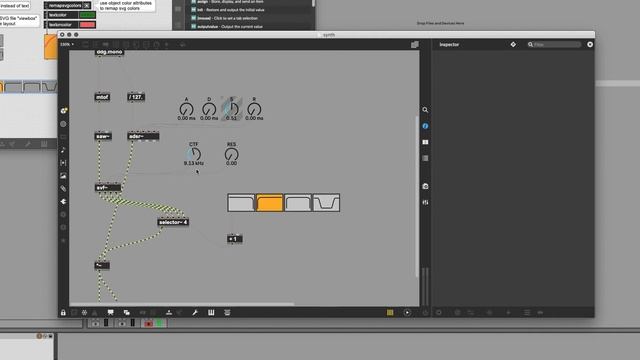
Task: Toggle the blue inspector info icon
Action: tap(425, 126)
